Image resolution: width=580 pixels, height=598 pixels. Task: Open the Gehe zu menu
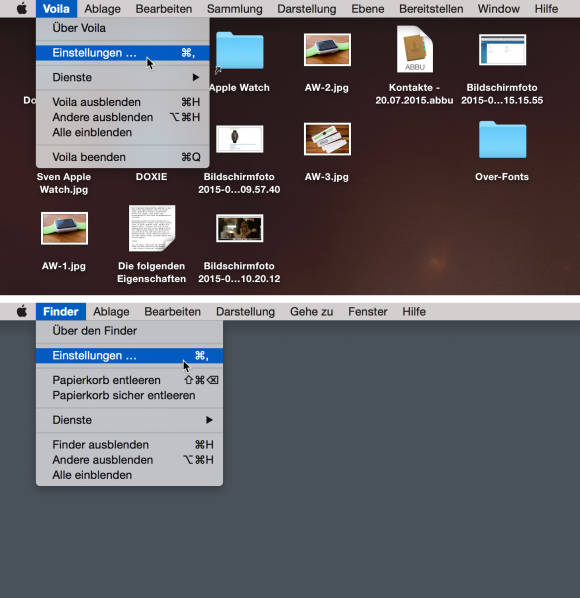click(312, 311)
